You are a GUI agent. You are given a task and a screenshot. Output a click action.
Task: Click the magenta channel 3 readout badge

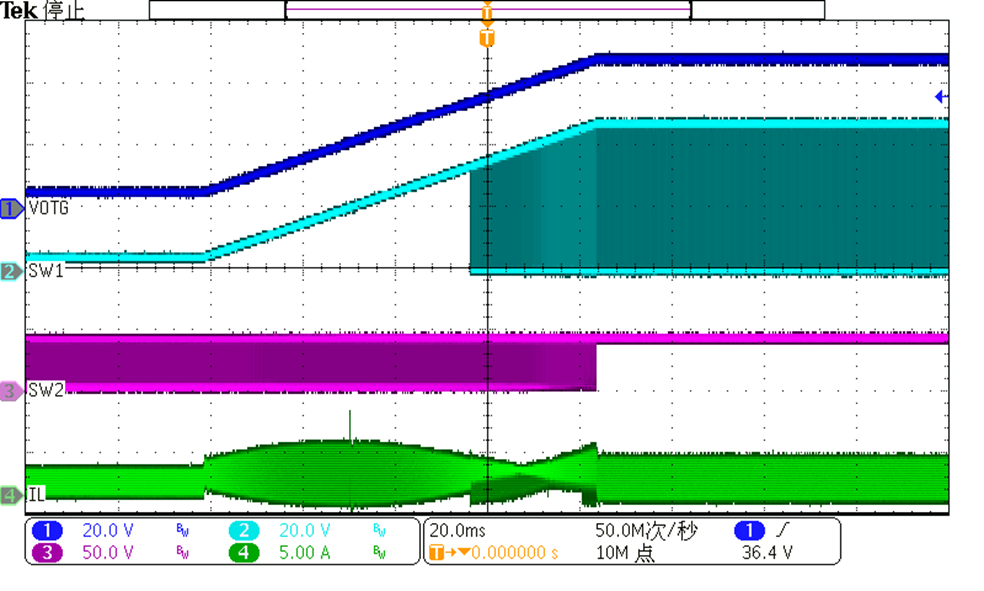[x=48, y=552]
